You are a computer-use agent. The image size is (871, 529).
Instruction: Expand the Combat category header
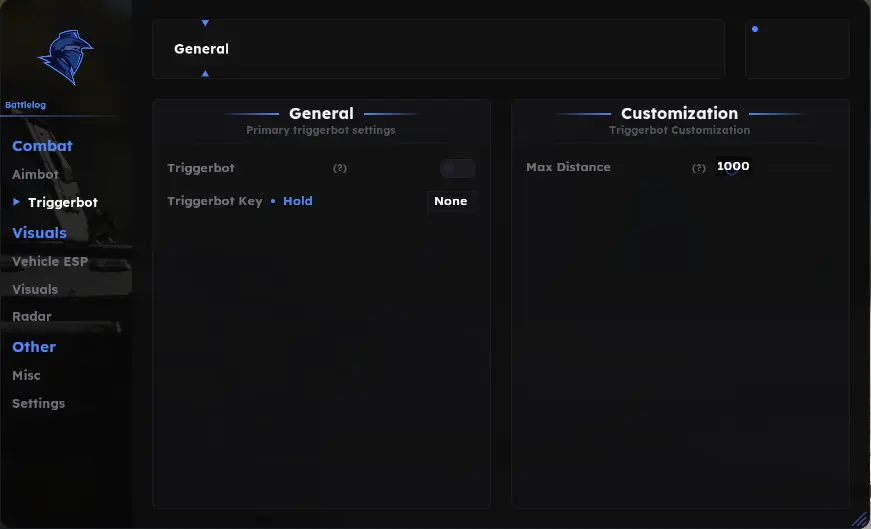42,146
